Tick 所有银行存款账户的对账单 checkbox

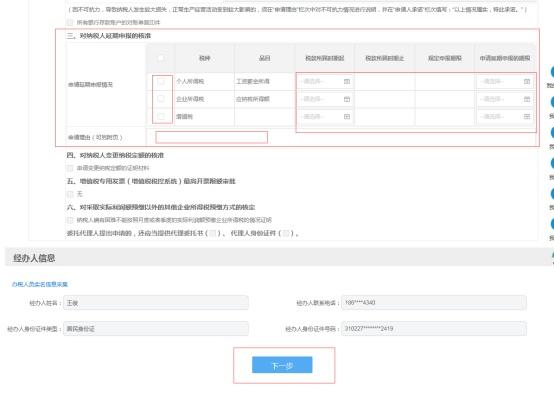click(x=70, y=22)
